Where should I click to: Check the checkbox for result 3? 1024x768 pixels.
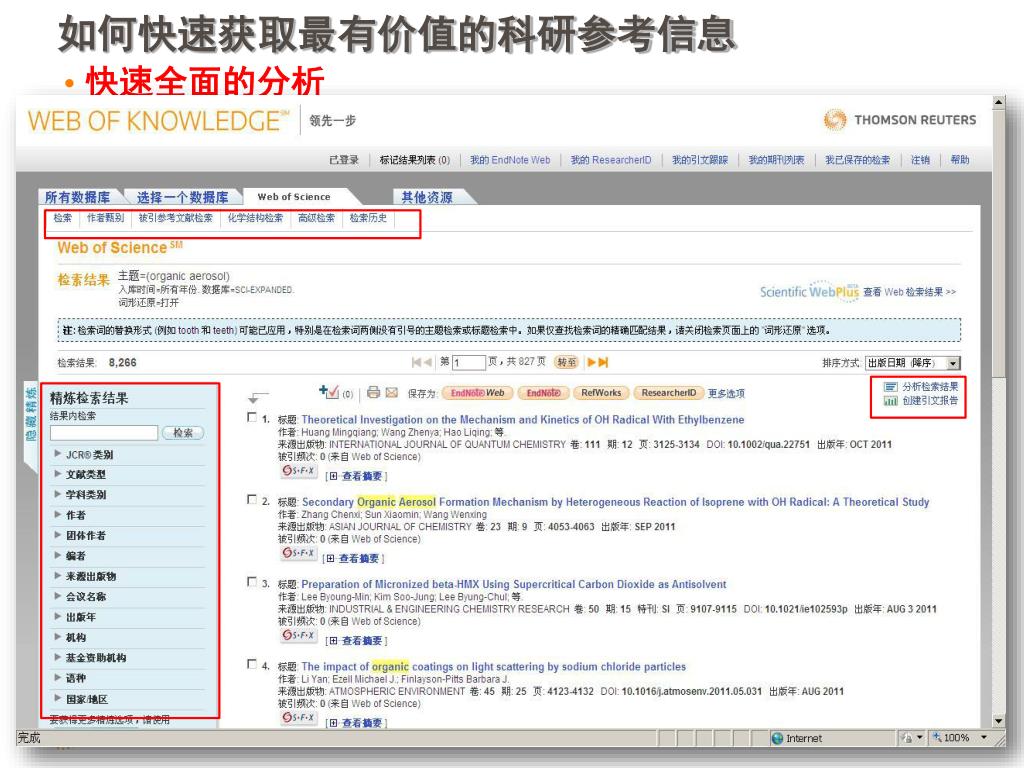coord(252,582)
